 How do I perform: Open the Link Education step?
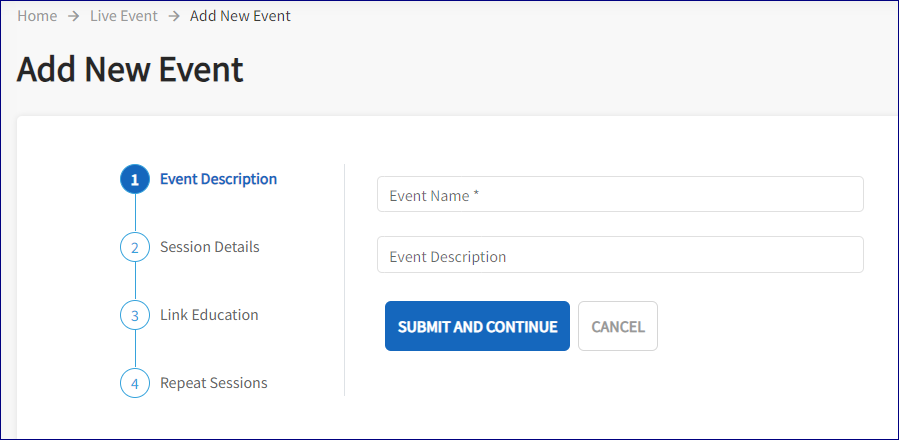coord(209,315)
